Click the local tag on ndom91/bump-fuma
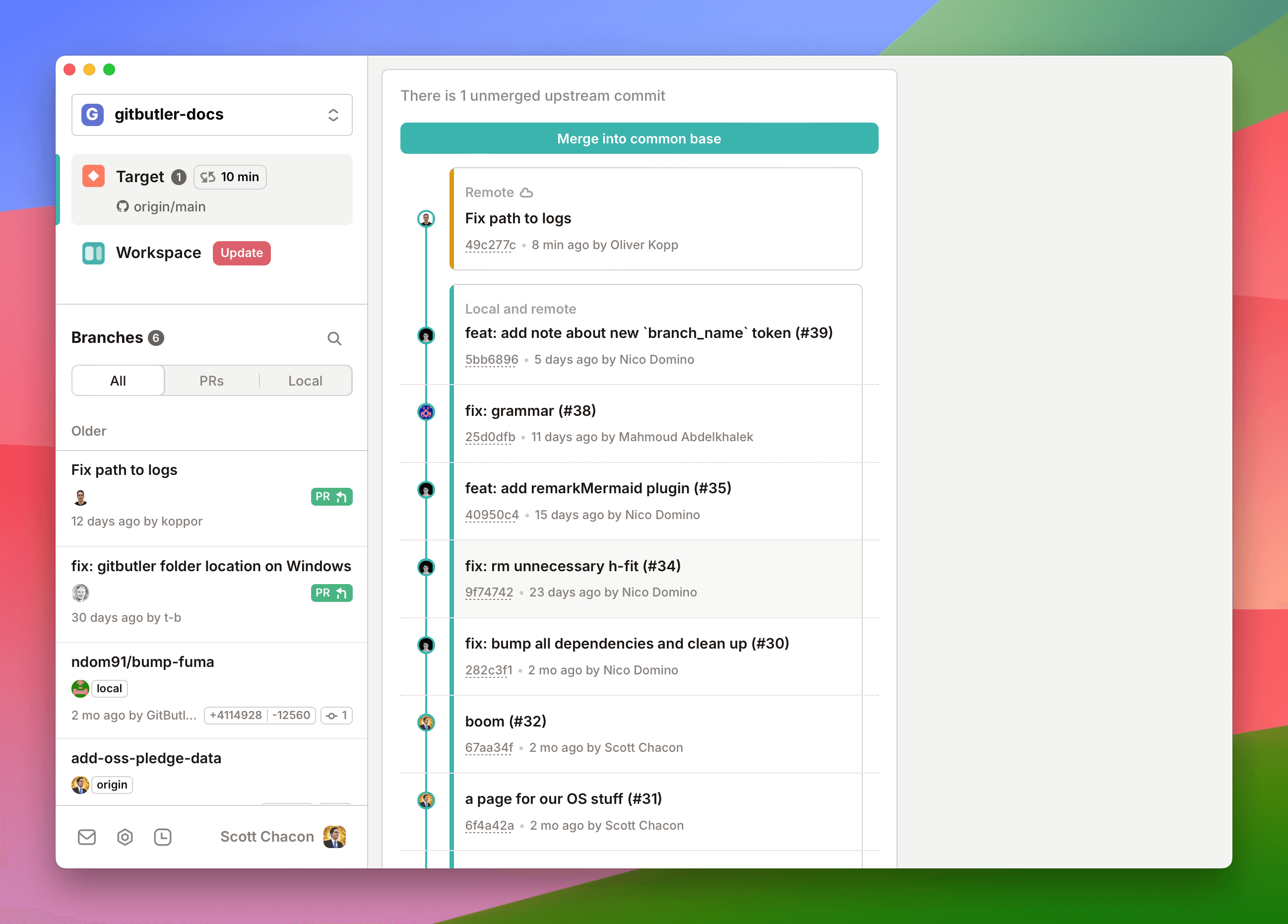 pyautogui.click(x=110, y=688)
